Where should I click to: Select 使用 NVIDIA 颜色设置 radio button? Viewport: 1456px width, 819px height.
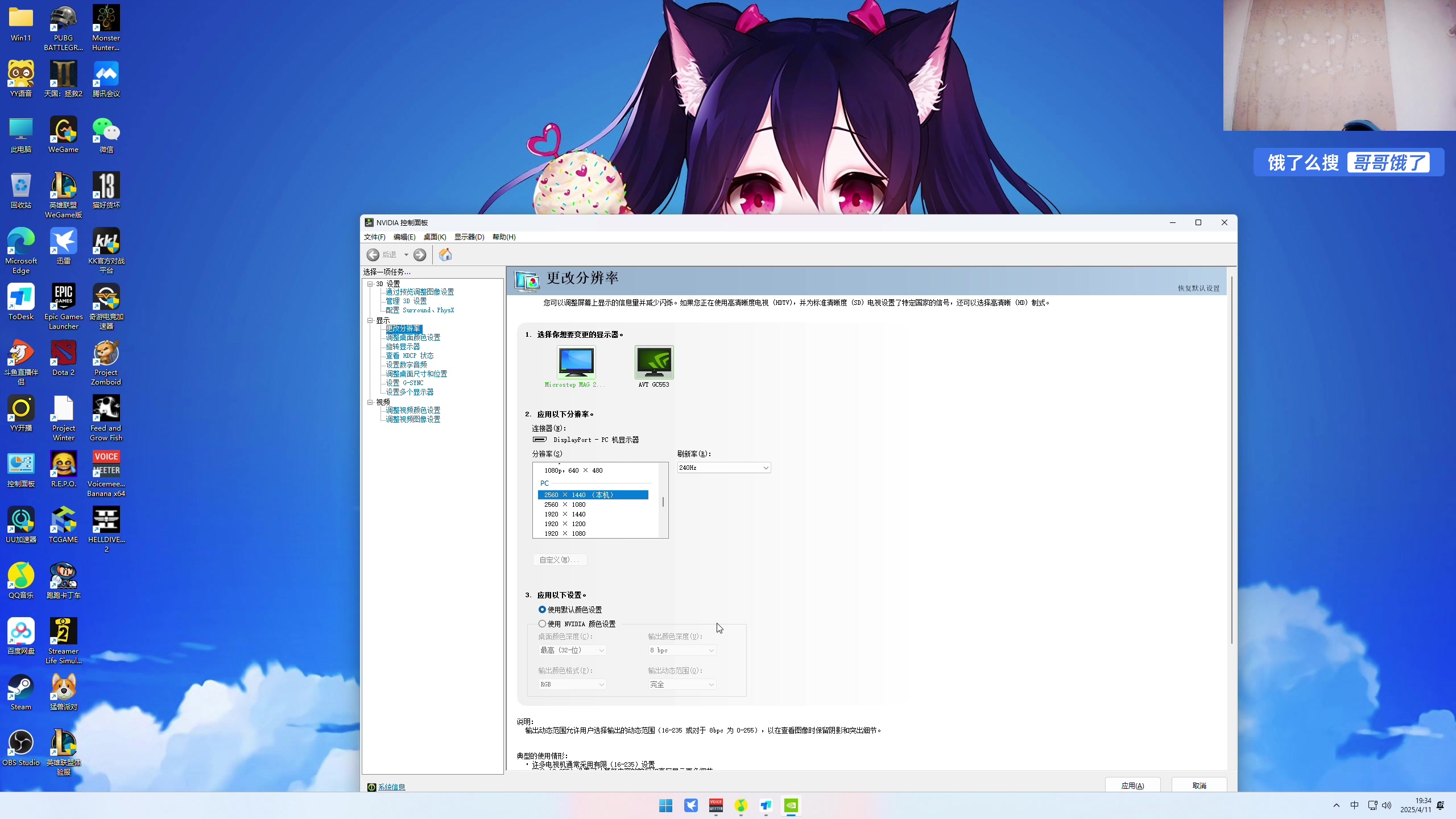(x=542, y=624)
